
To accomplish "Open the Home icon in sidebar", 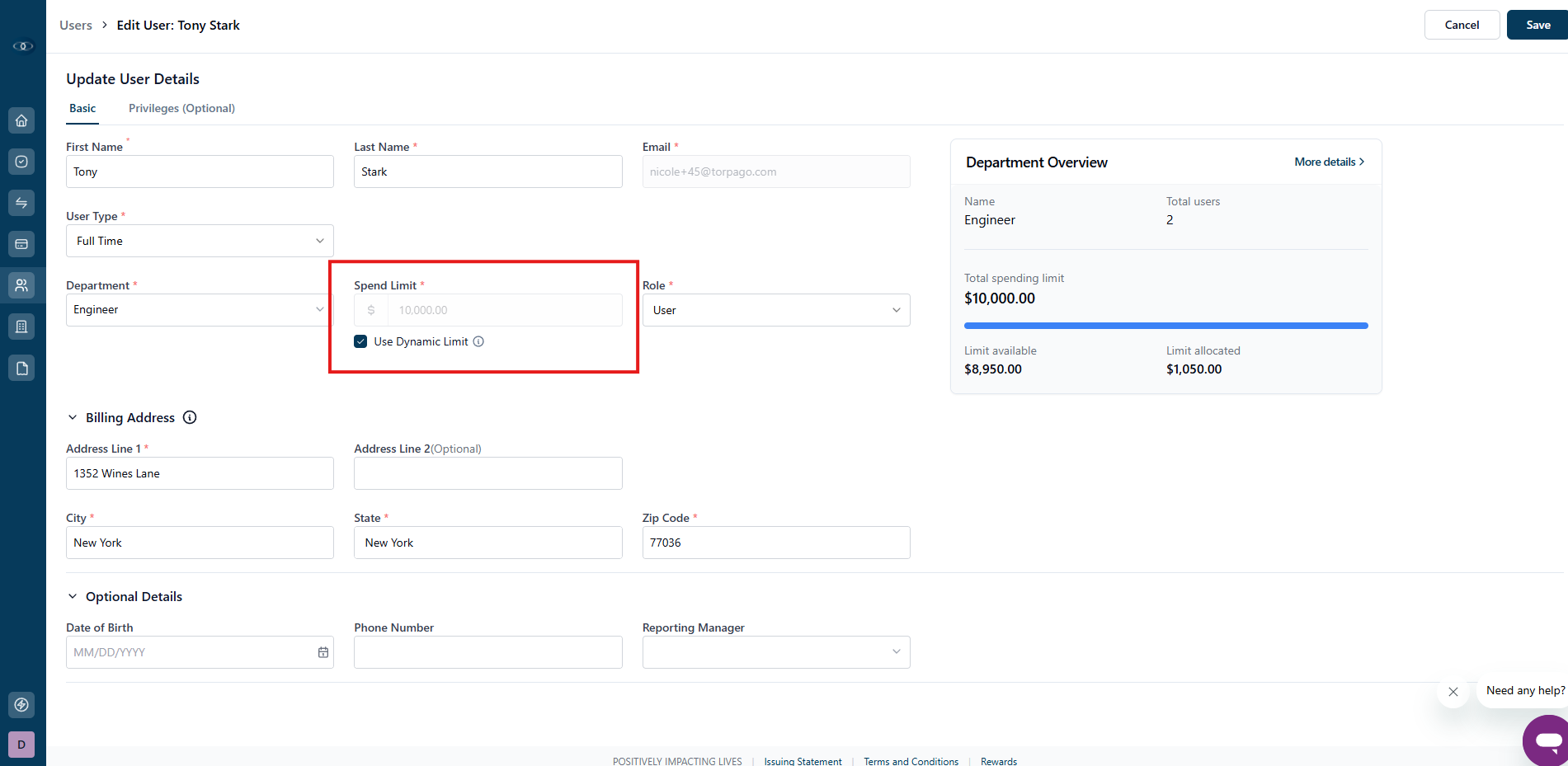I will tap(21, 120).
